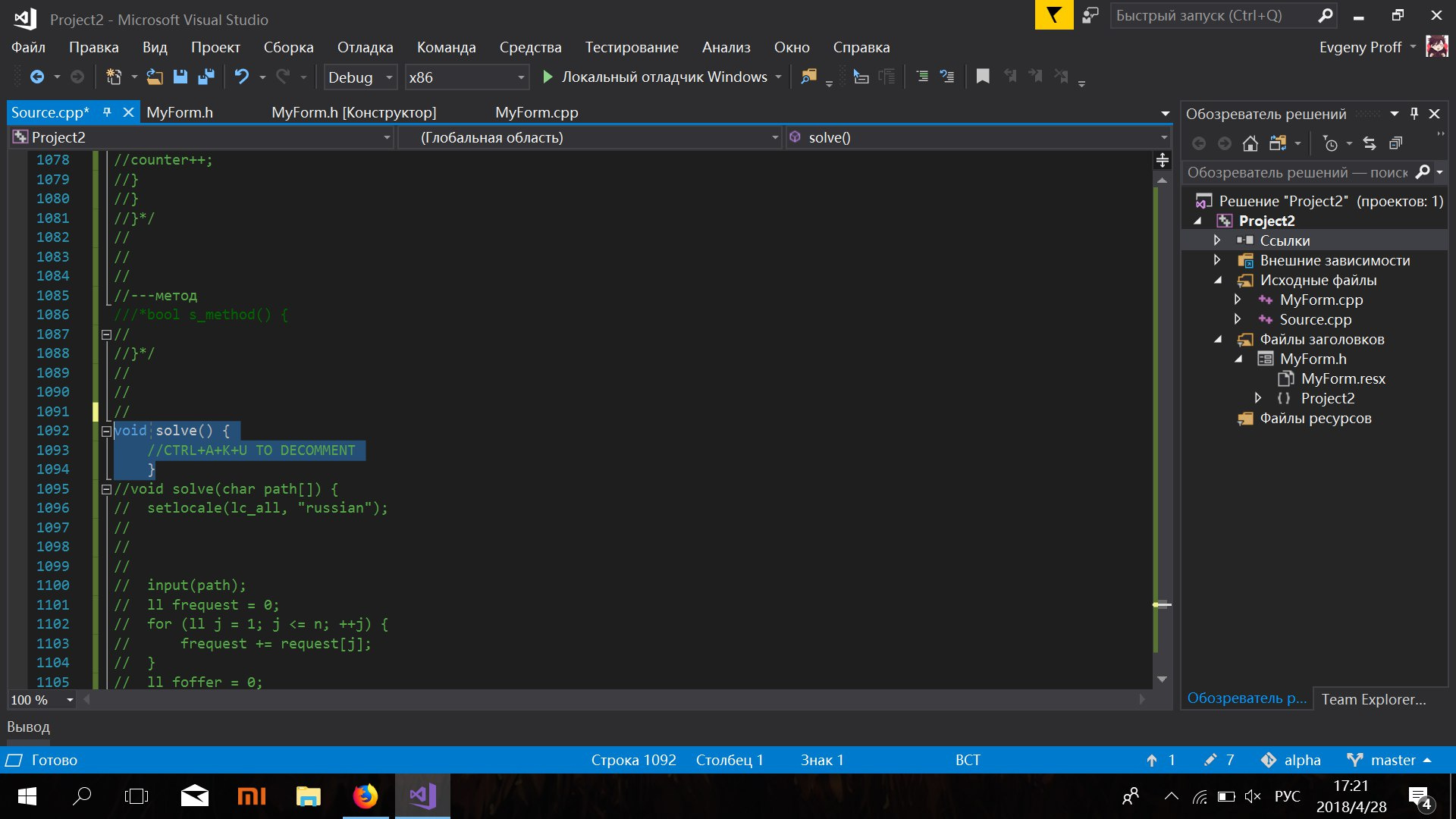Undo the last edit

(x=241, y=77)
